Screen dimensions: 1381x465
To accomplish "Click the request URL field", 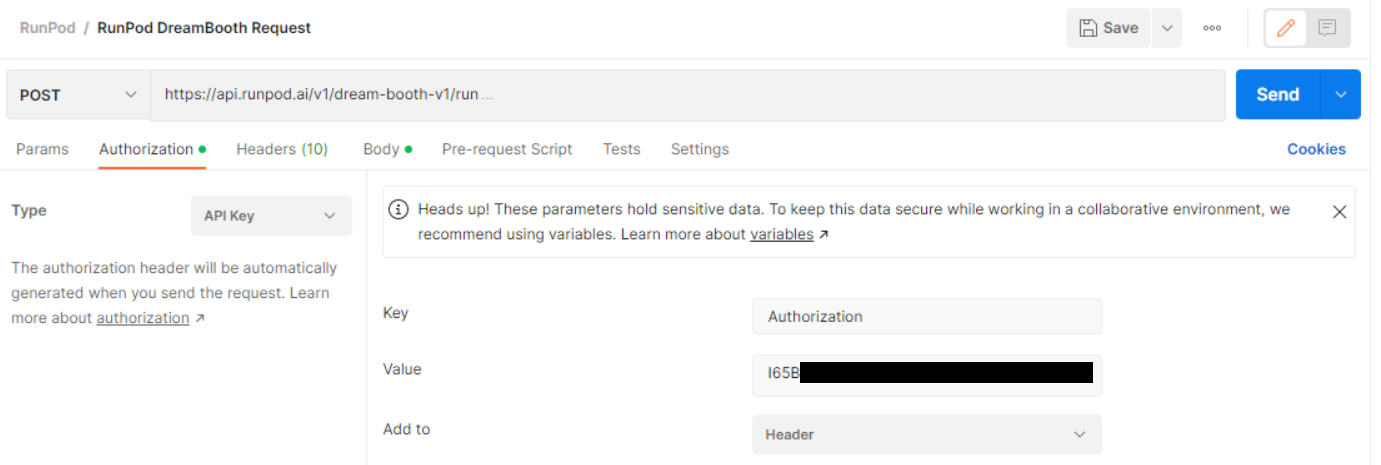I will 688,95.
